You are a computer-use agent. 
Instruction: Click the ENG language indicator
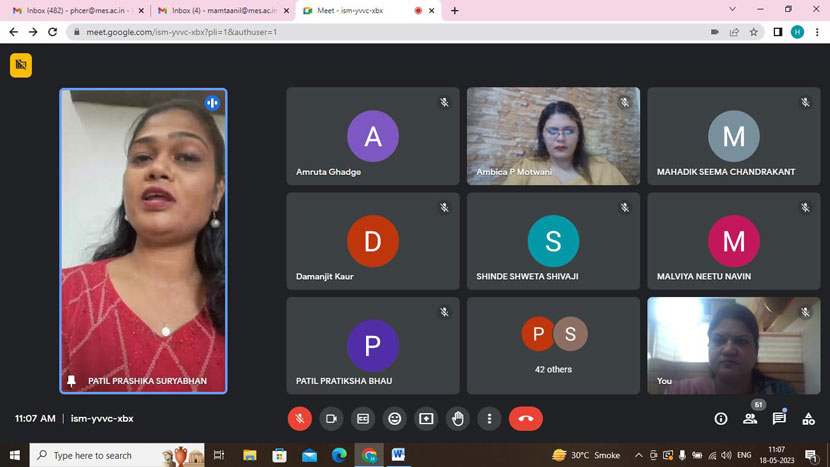(744, 455)
